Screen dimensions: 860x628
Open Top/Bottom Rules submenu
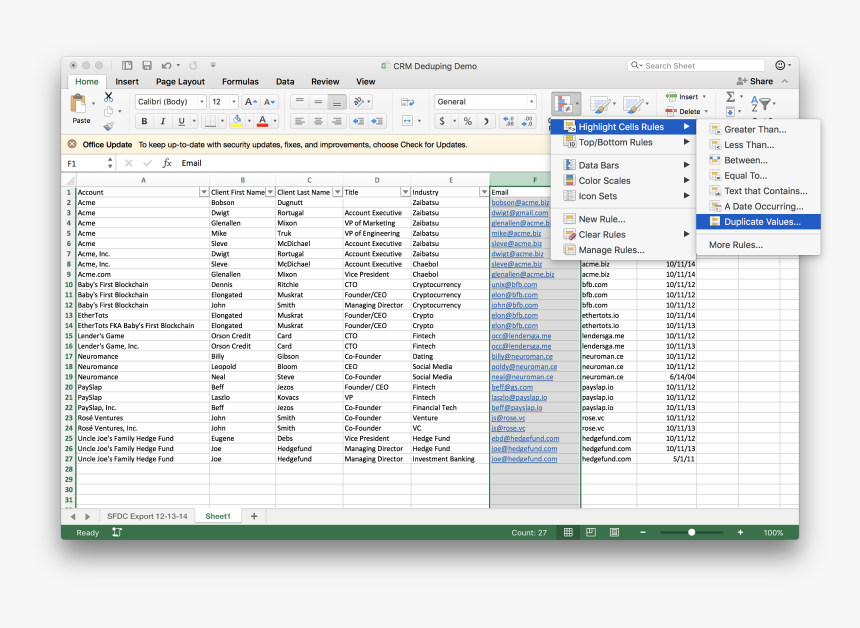623,142
